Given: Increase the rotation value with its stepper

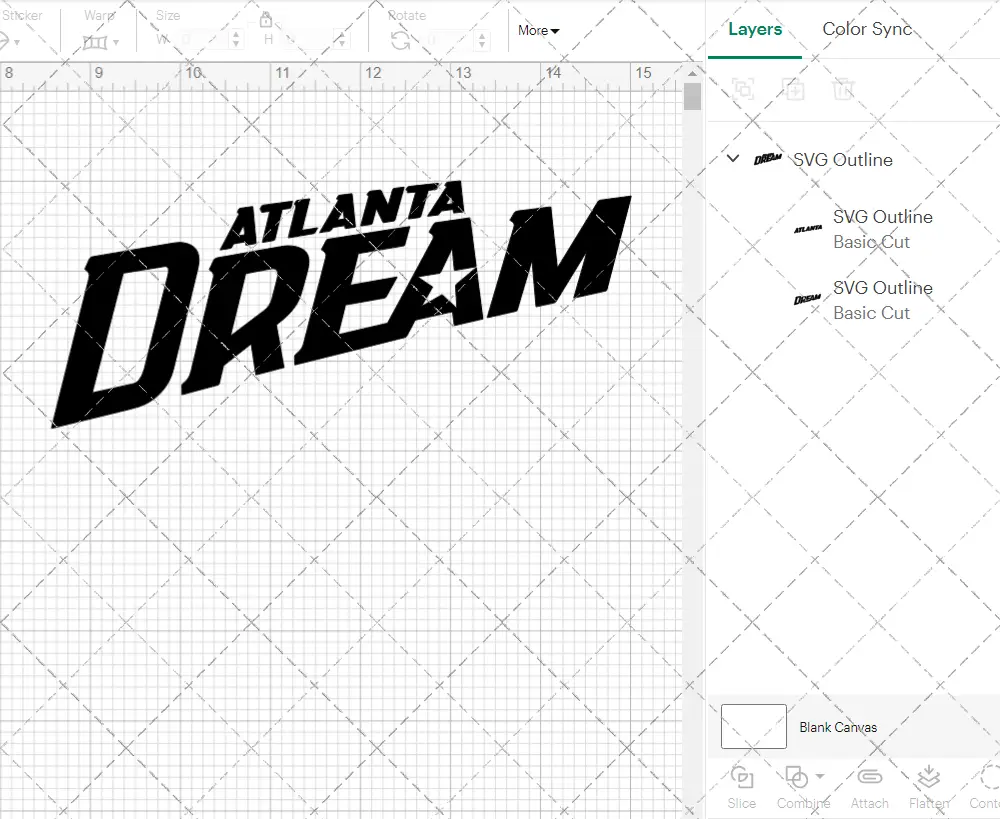Looking at the screenshot, I should click(x=481, y=37).
